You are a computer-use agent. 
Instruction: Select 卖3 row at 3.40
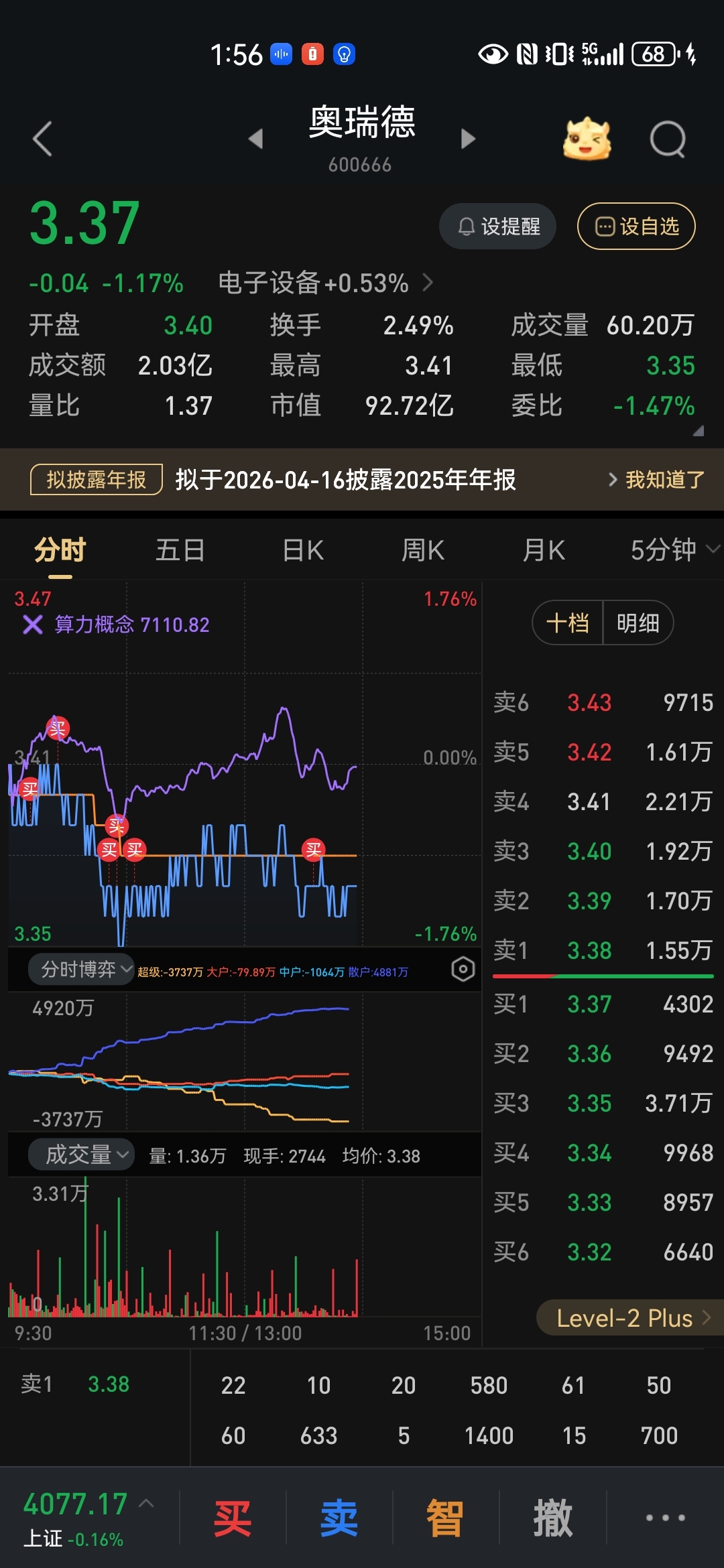[603, 851]
